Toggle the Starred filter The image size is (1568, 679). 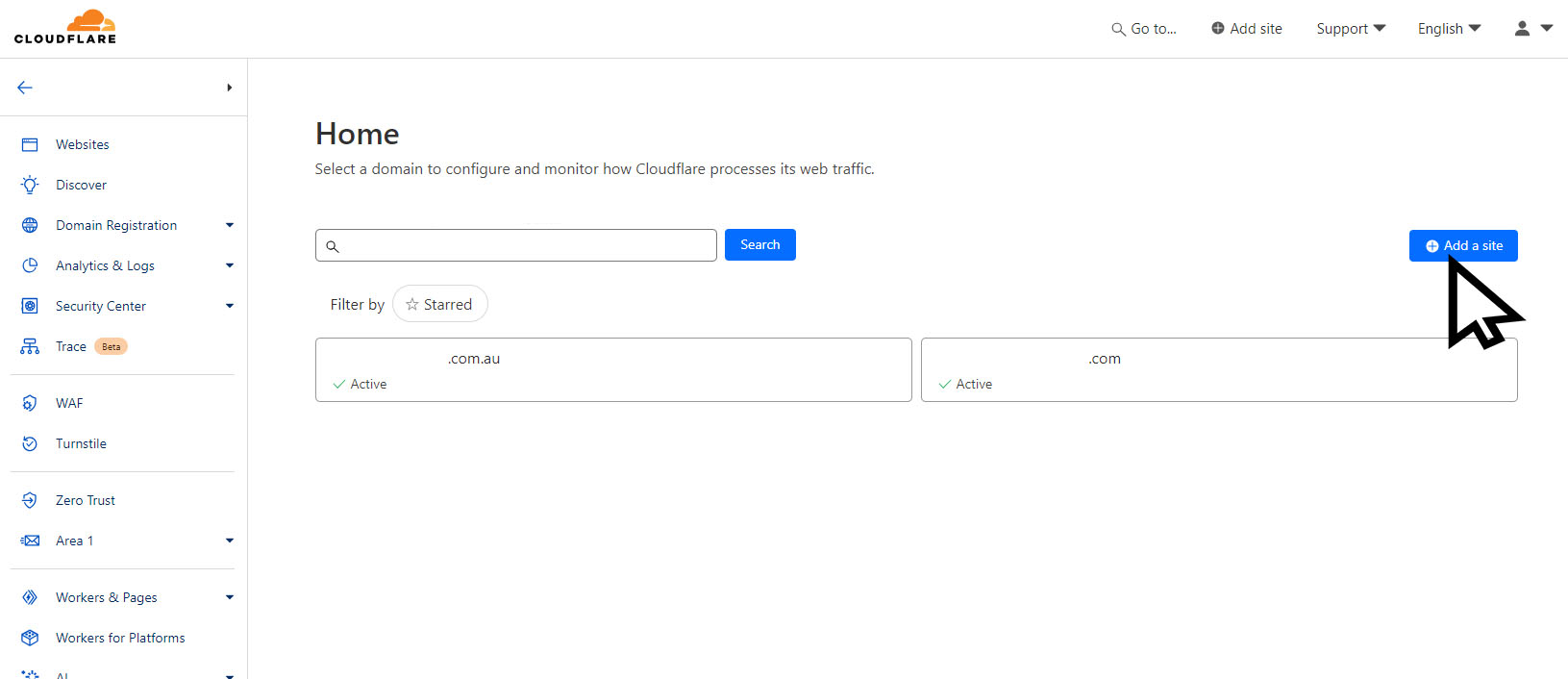[440, 304]
